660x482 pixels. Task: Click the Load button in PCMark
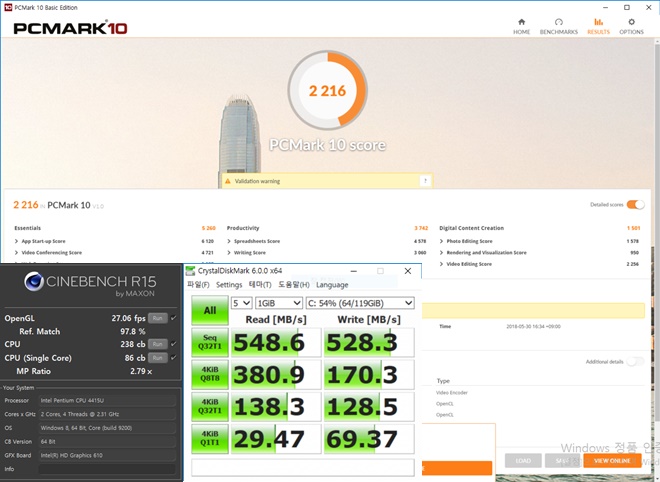523,461
